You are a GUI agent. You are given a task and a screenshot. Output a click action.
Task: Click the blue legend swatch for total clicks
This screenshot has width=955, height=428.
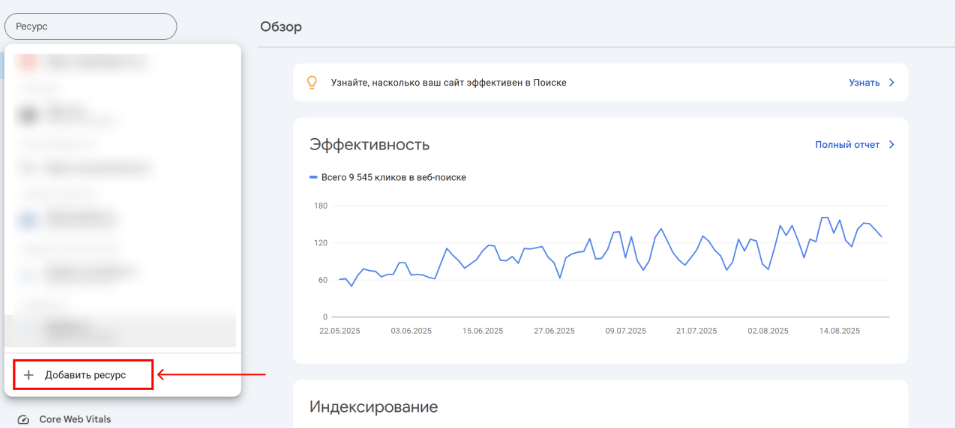pyautogui.click(x=314, y=178)
